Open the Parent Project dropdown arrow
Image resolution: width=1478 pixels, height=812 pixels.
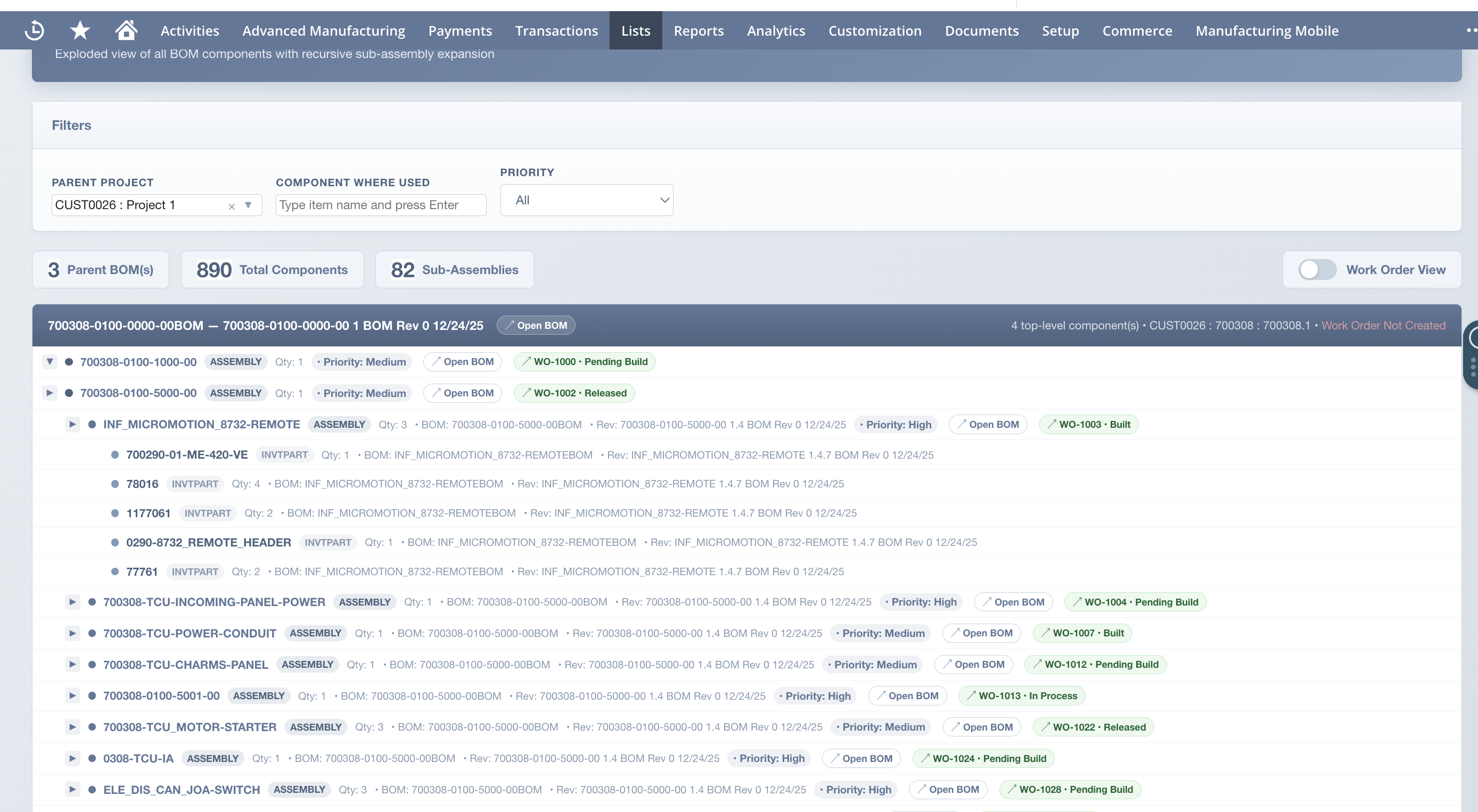click(x=248, y=205)
